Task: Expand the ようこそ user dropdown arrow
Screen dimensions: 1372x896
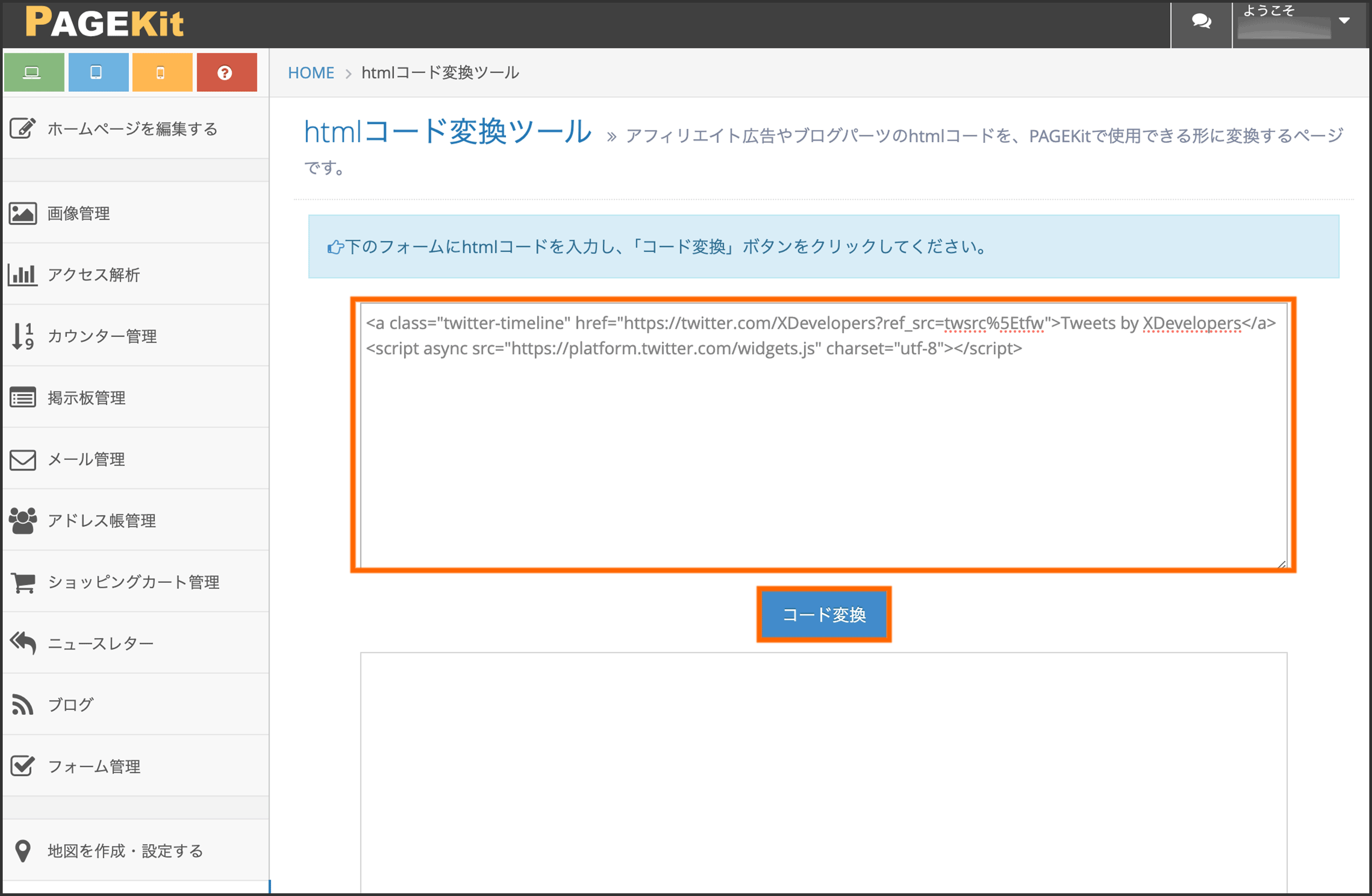Action: (1345, 21)
